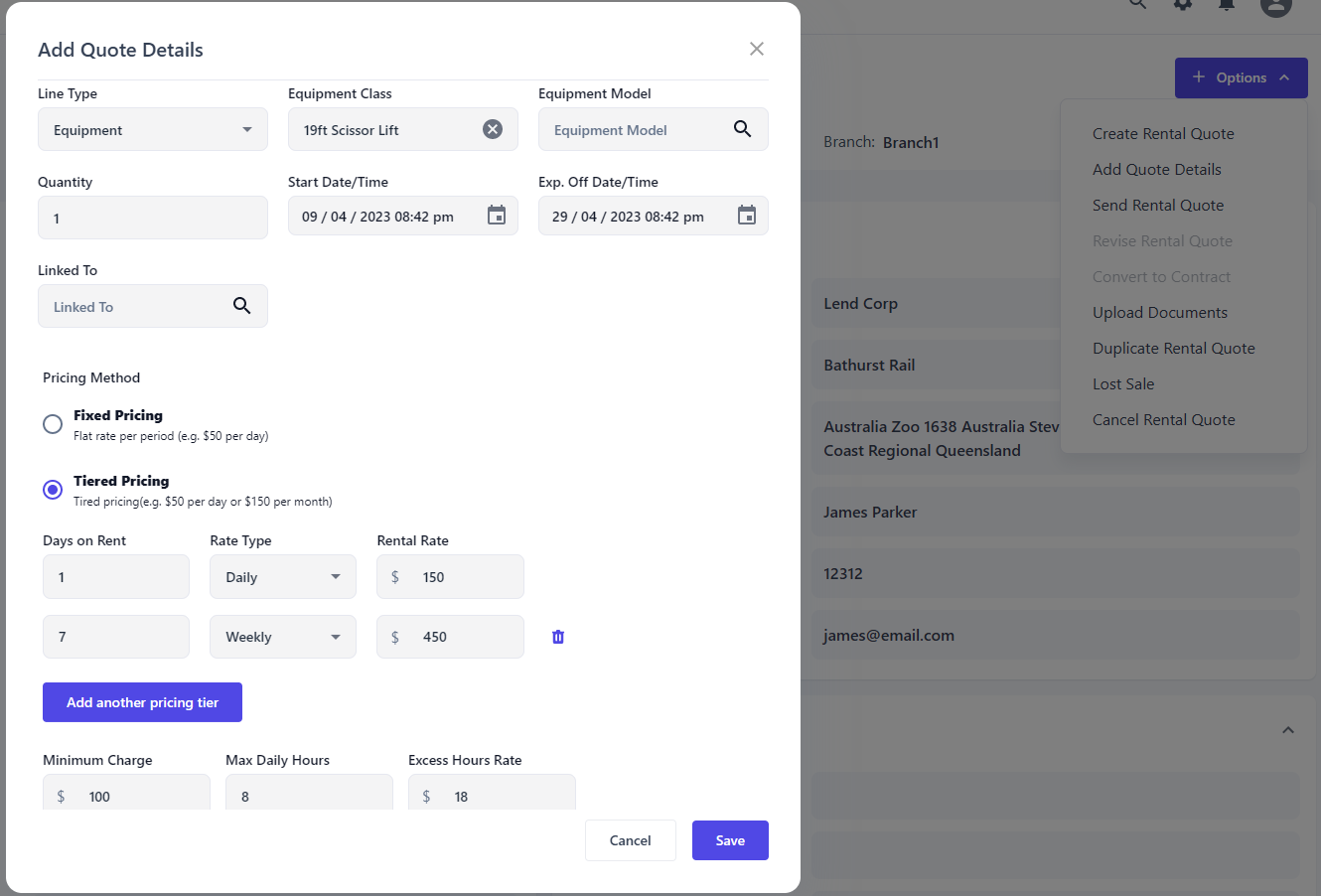
Task: Select the Fixed Pricing radio button
Action: (53, 424)
